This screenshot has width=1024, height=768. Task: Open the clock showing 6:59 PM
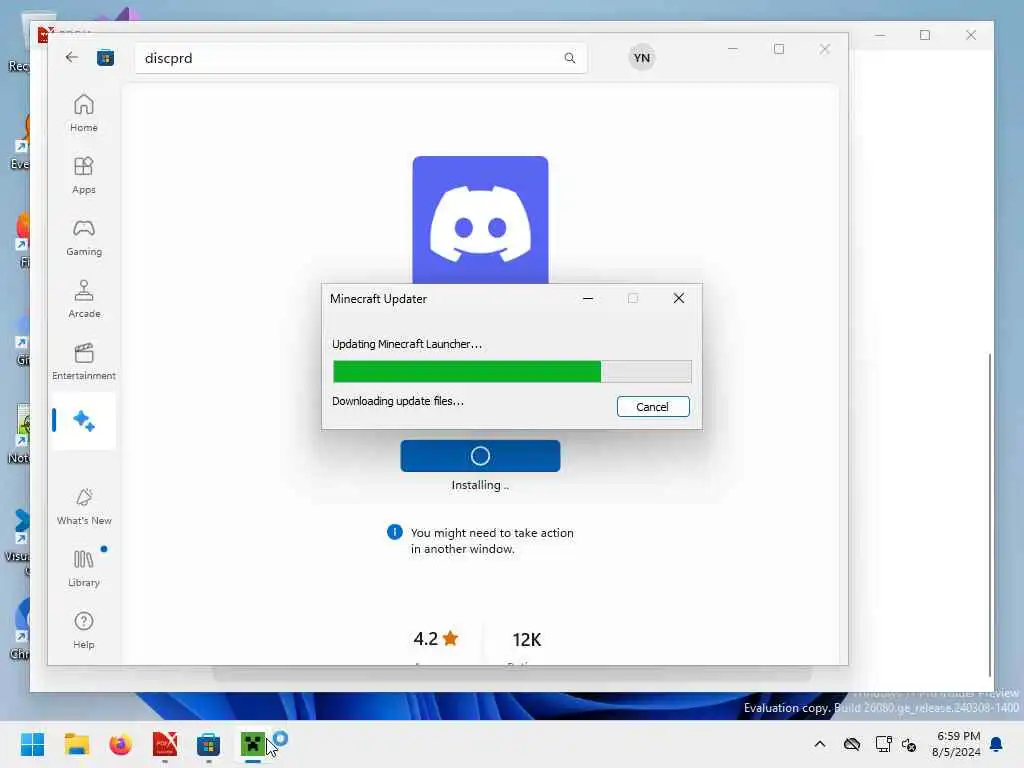coord(956,744)
